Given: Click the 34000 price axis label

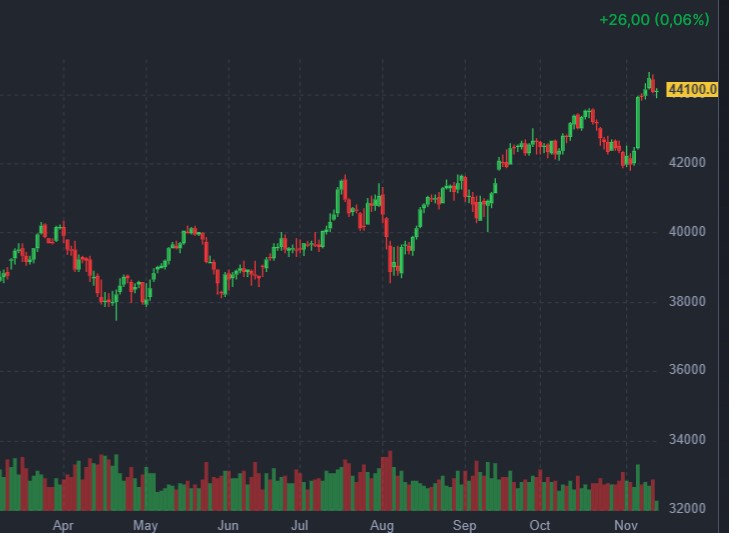Looking at the screenshot, I should tap(688, 439).
